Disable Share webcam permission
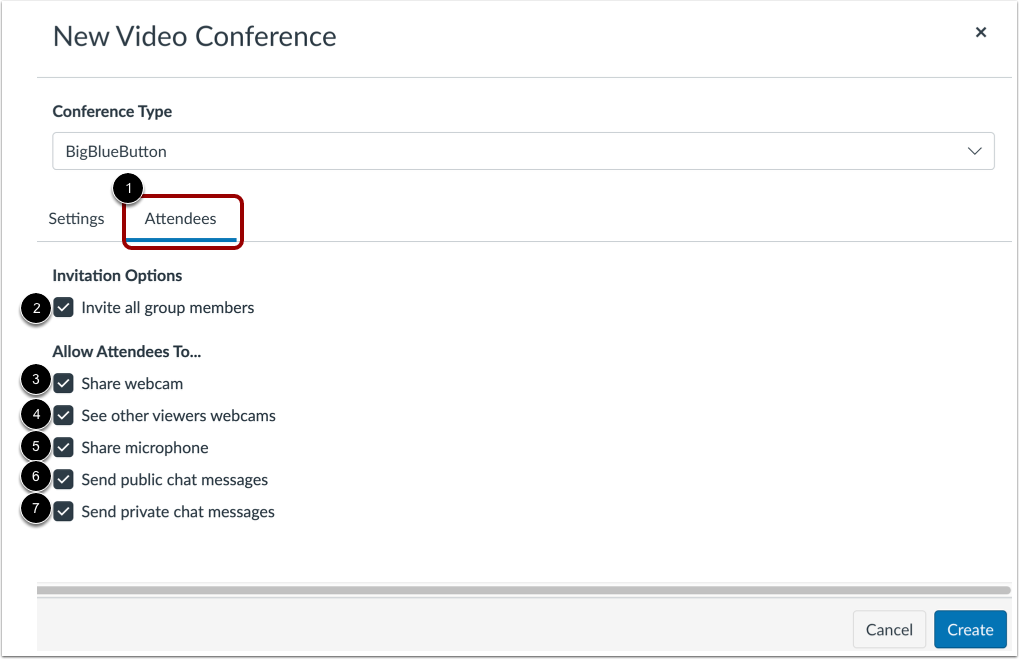This screenshot has width=1019, height=659. click(x=64, y=383)
